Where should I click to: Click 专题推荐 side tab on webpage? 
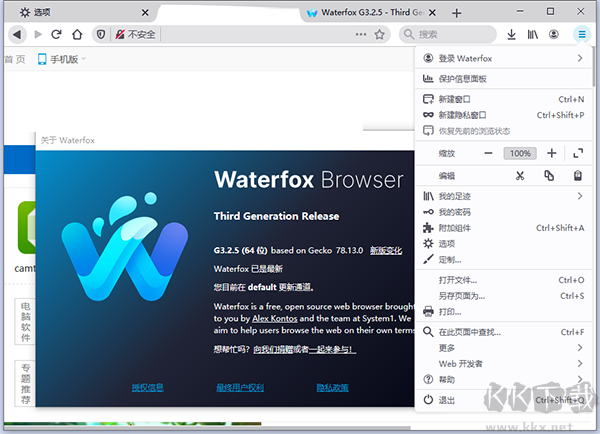click(x=25, y=383)
